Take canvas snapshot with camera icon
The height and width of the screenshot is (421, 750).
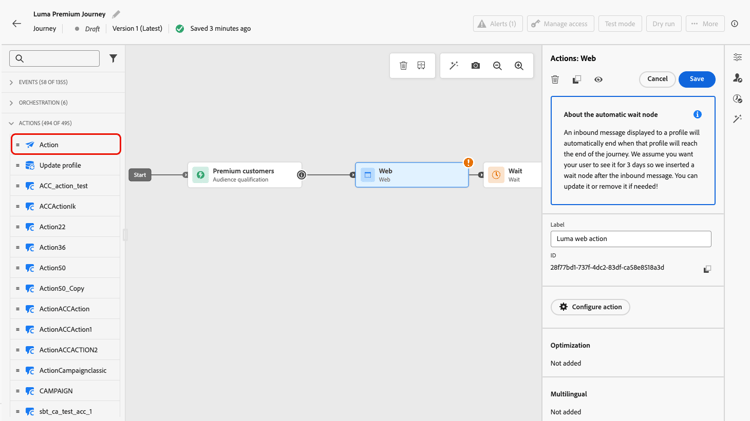(x=475, y=66)
